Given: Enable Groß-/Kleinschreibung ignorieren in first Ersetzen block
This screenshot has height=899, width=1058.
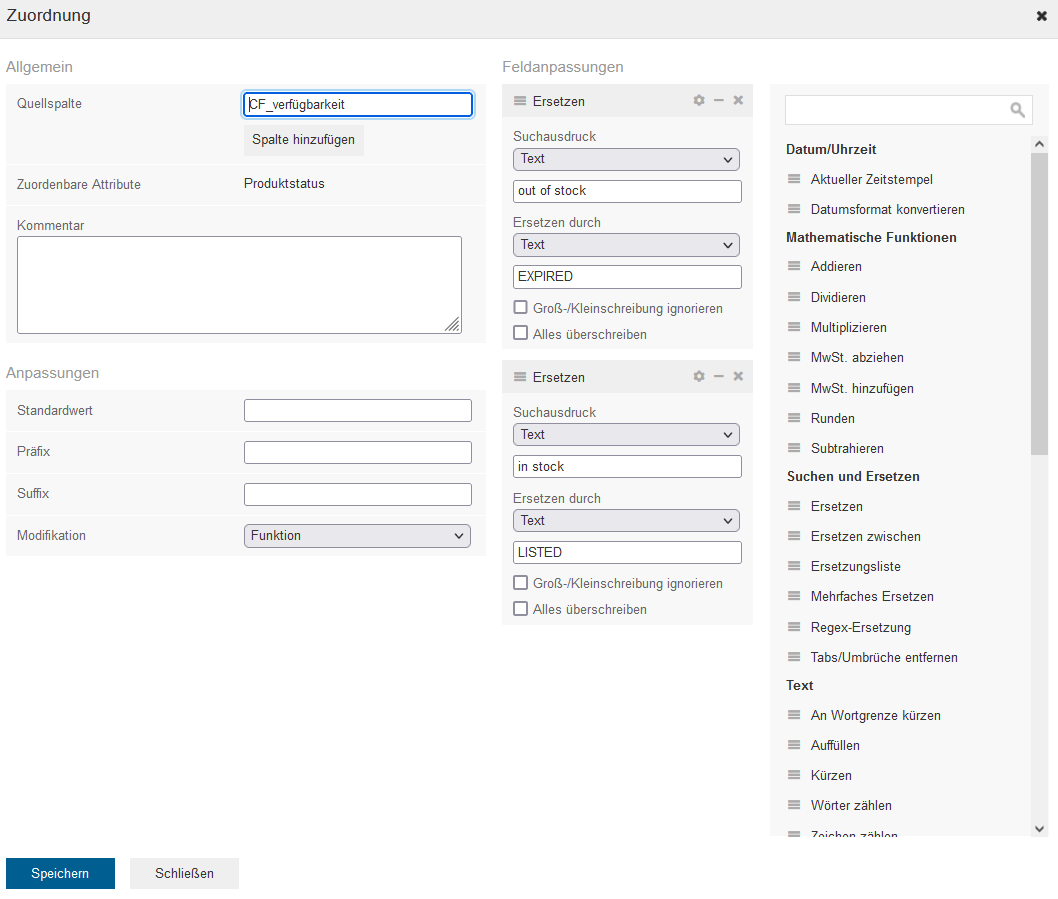Looking at the screenshot, I should coord(520,308).
